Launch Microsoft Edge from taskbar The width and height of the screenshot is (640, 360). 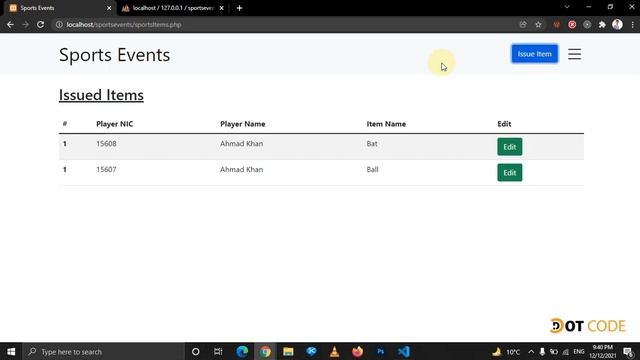pyautogui.click(x=242, y=351)
